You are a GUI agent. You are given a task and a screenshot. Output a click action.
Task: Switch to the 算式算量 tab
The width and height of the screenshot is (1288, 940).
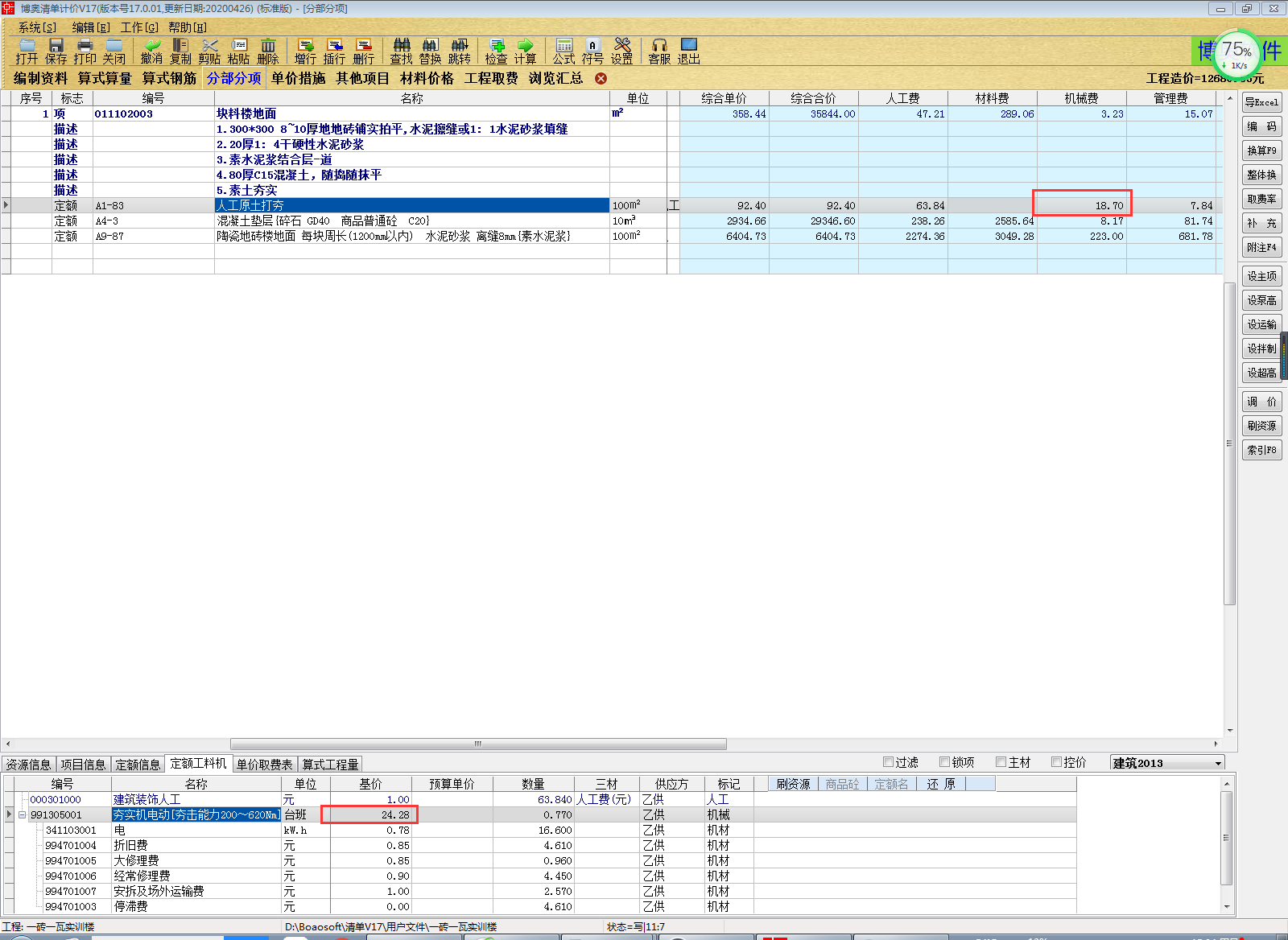[105, 78]
